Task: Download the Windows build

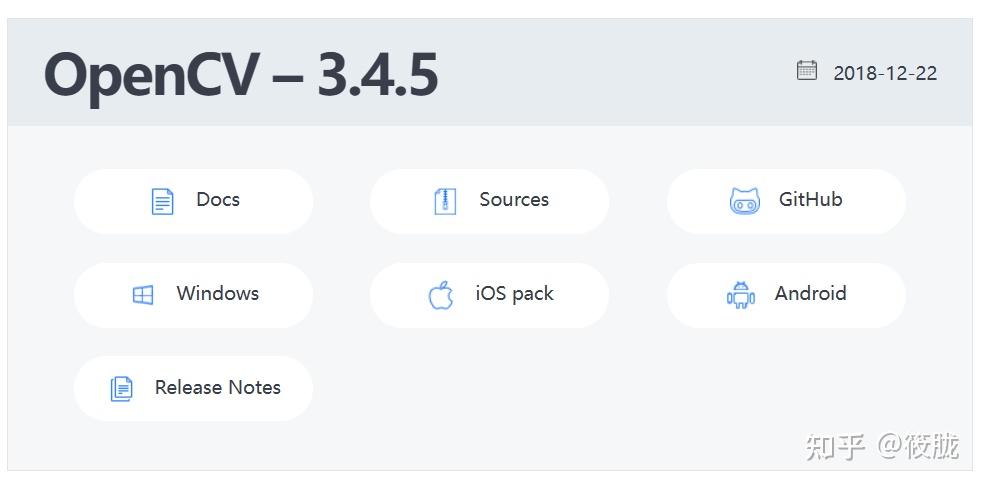Action: [193, 295]
